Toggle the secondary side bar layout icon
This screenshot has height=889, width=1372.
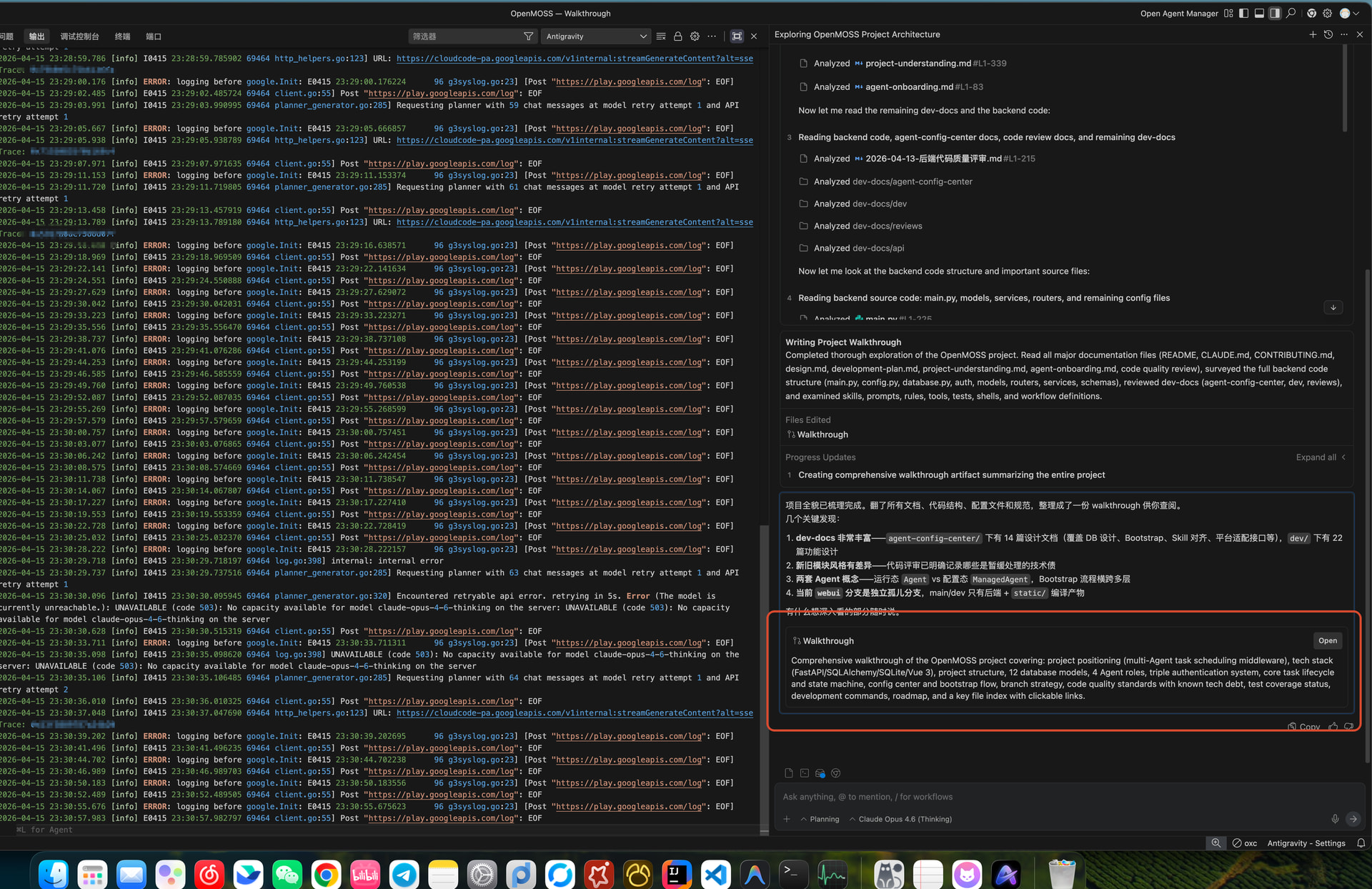[x=1275, y=14]
